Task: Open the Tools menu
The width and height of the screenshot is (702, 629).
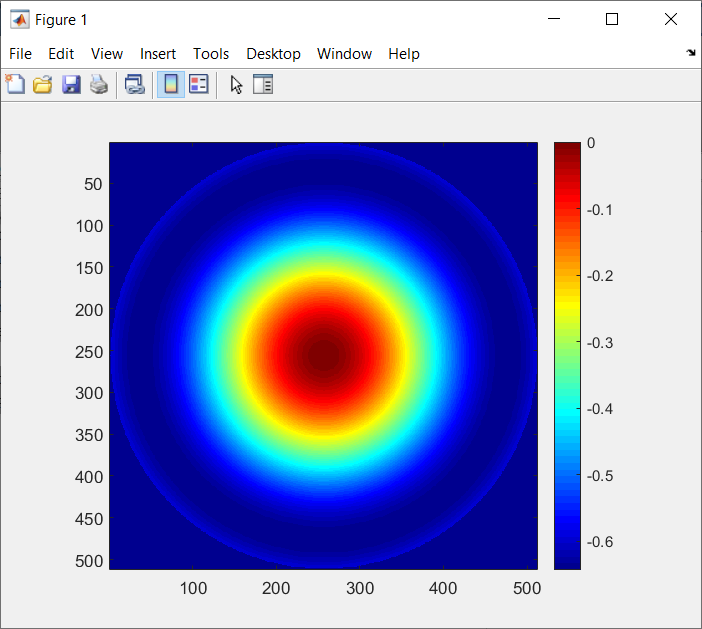Action: 211,54
